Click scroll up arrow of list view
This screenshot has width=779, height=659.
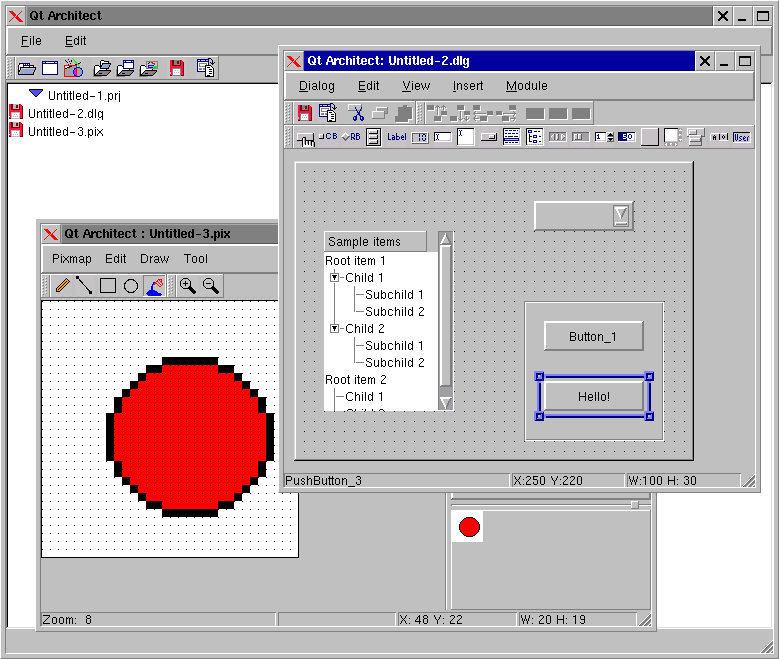[445, 239]
